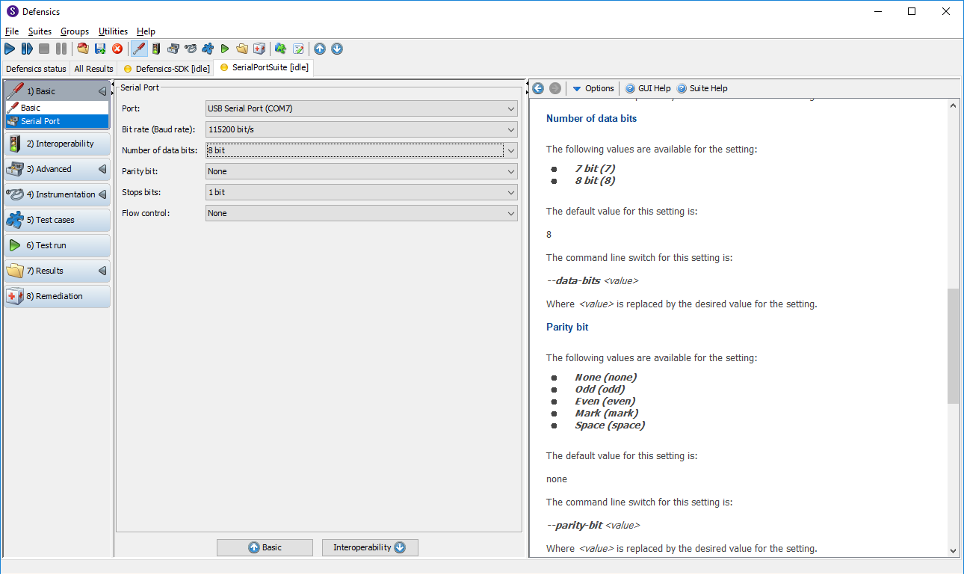Expand the 7) Results section

point(102,271)
